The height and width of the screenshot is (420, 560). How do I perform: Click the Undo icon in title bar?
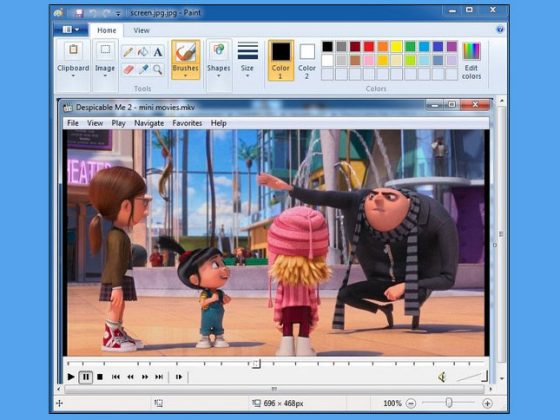pyautogui.click(x=93, y=13)
